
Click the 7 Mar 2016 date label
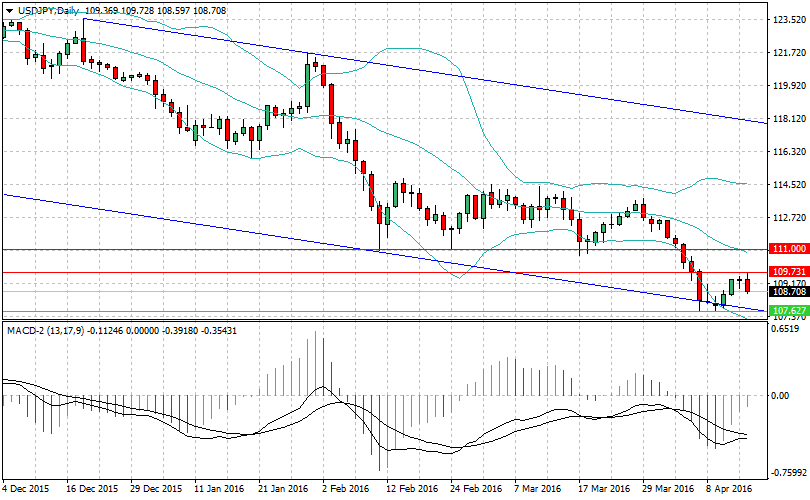[x=538, y=489]
